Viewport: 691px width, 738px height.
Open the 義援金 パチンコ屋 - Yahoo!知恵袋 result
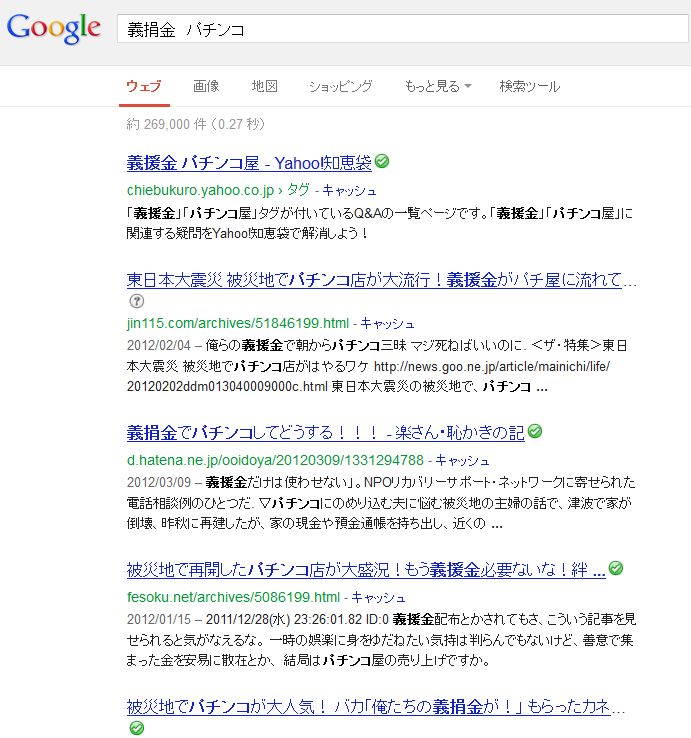(249, 163)
